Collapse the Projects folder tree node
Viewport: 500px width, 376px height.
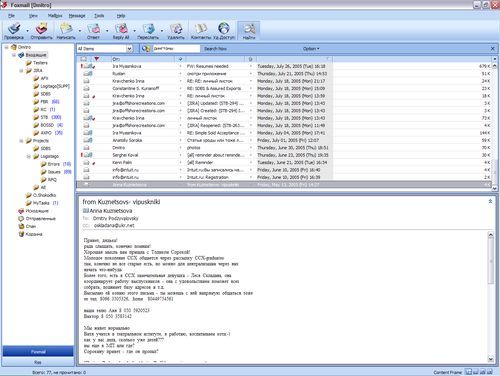21,141
